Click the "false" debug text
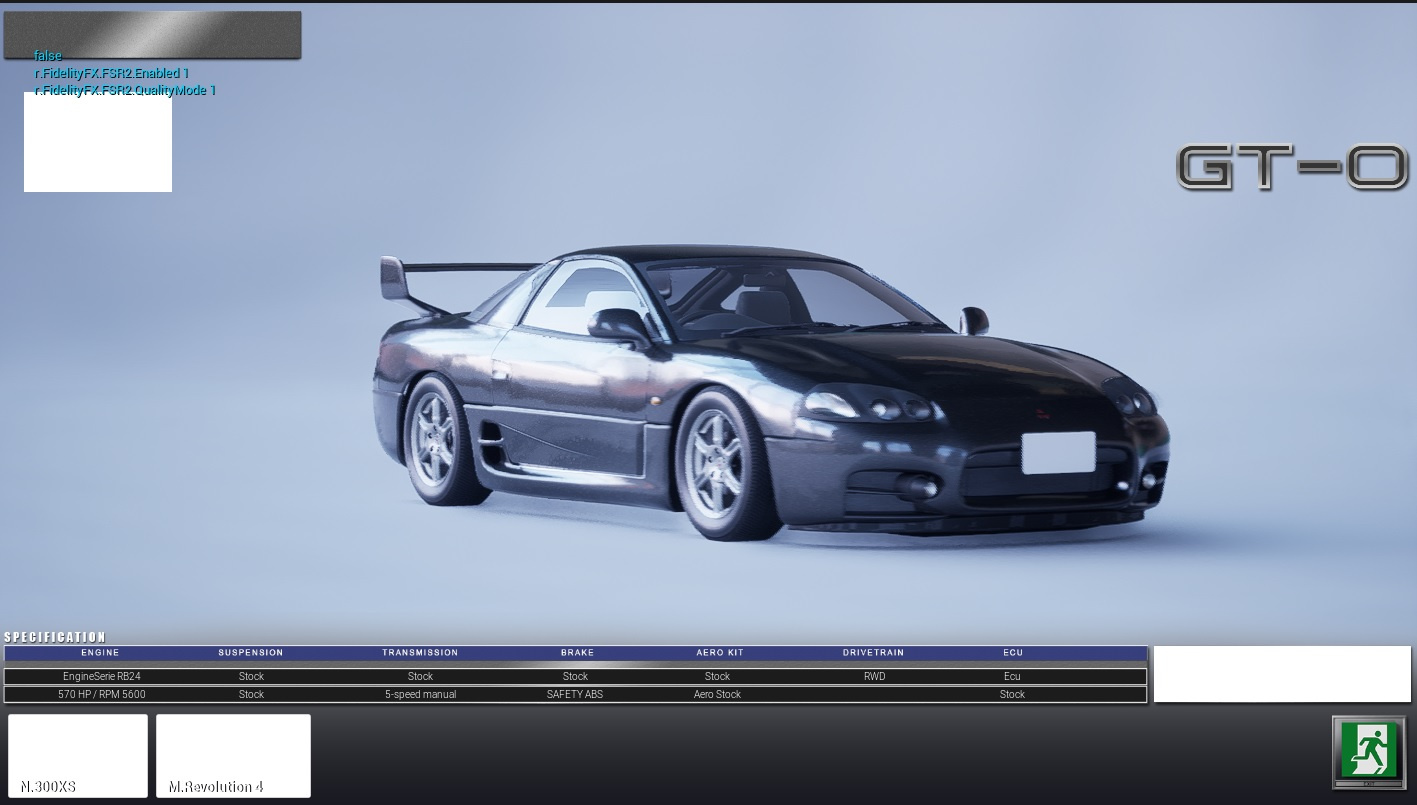 point(48,56)
